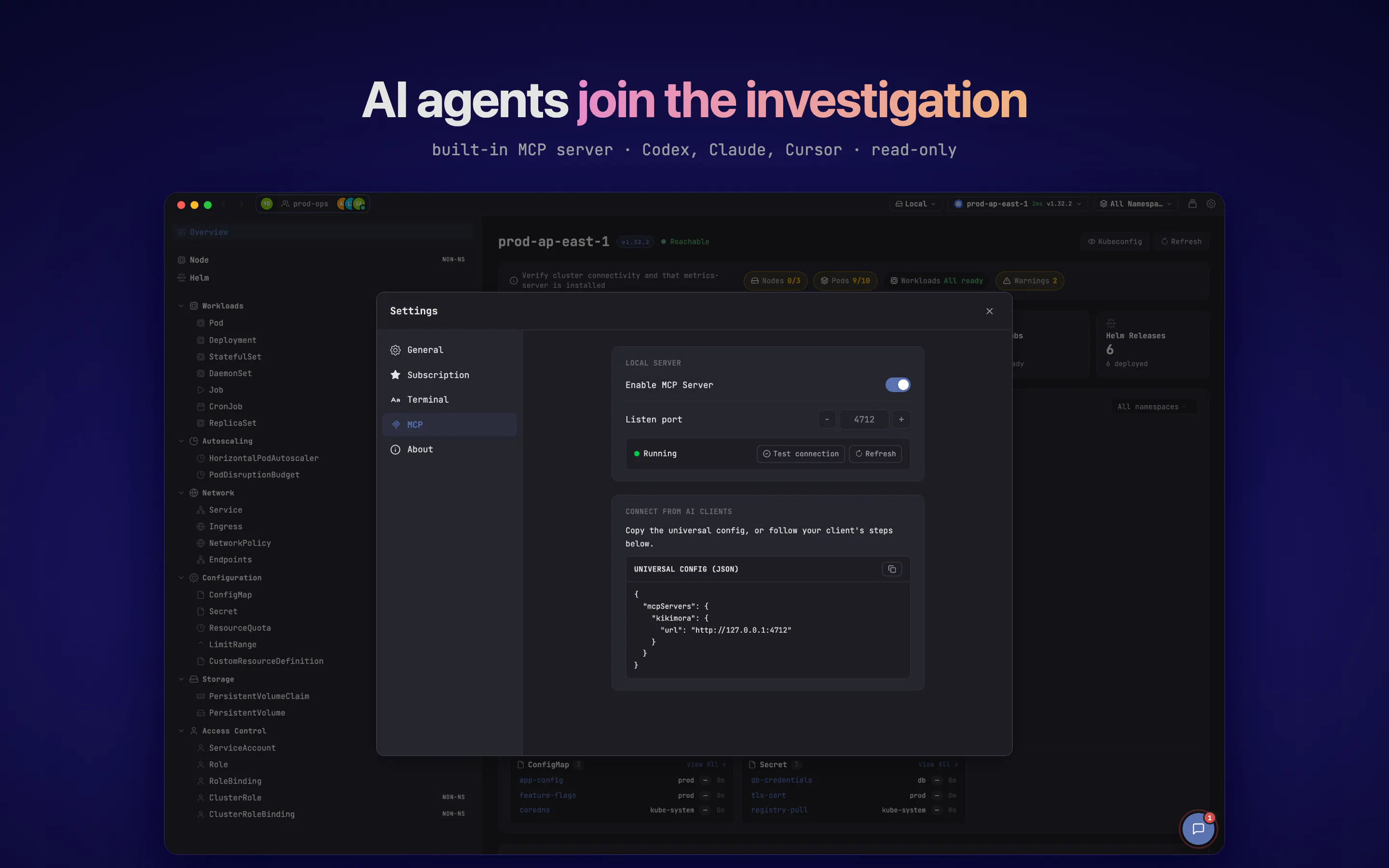The image size is (1389, 868).
Task: Collapse the Workloads group
Action: click(x=181, y=306)
